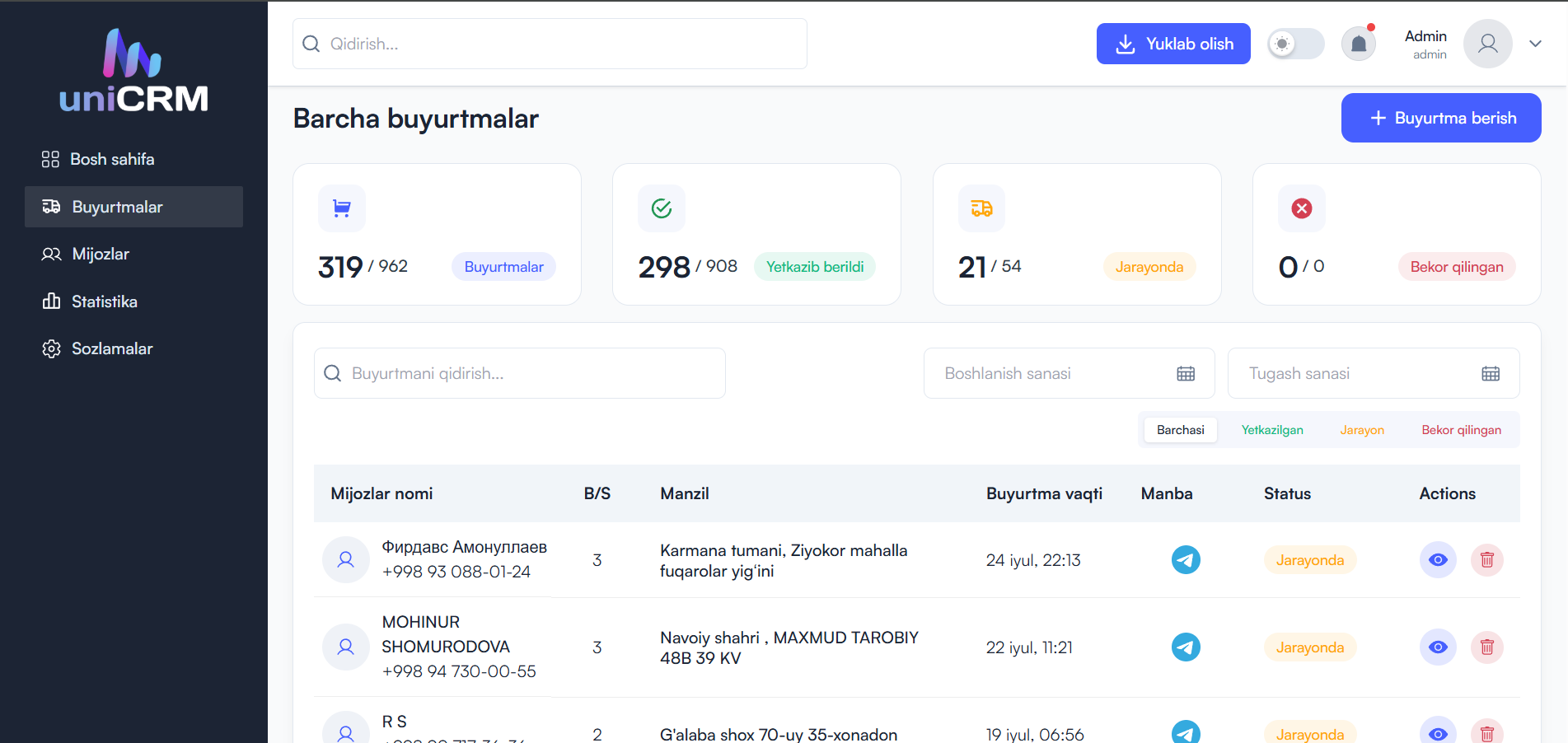Open Telegram source icon for Фирдавс Амонуллаев
Image resolution: width=1568 pixels, height=743 pixels.
[1186, 559]
